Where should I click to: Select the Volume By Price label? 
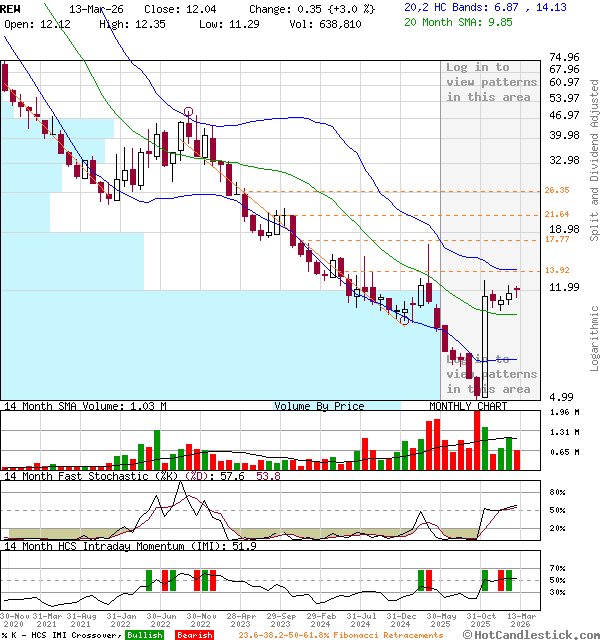(x=319, y=406)
